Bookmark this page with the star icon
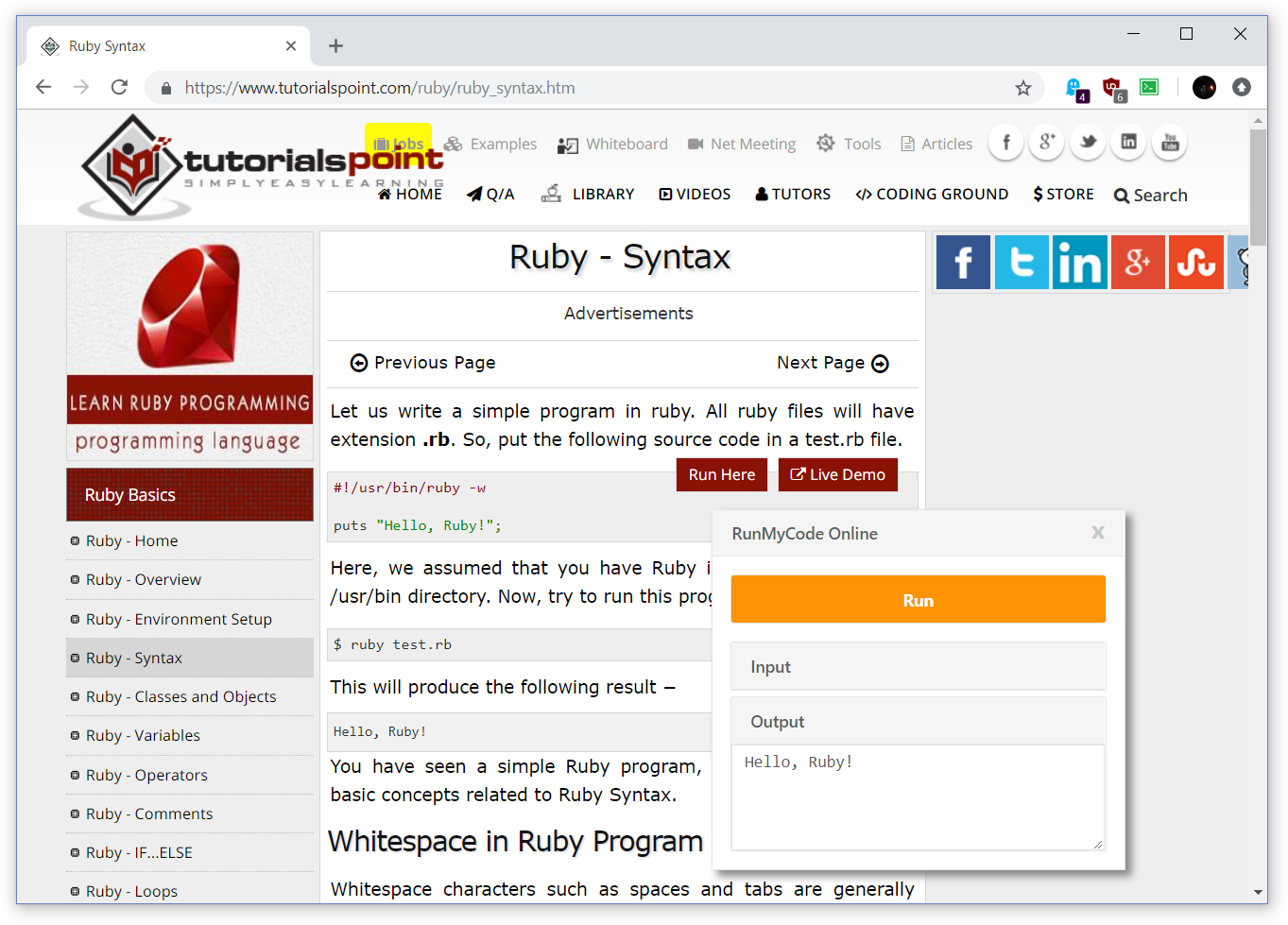Screen dimensions: 1288x925 click(x=1022, y=88)
